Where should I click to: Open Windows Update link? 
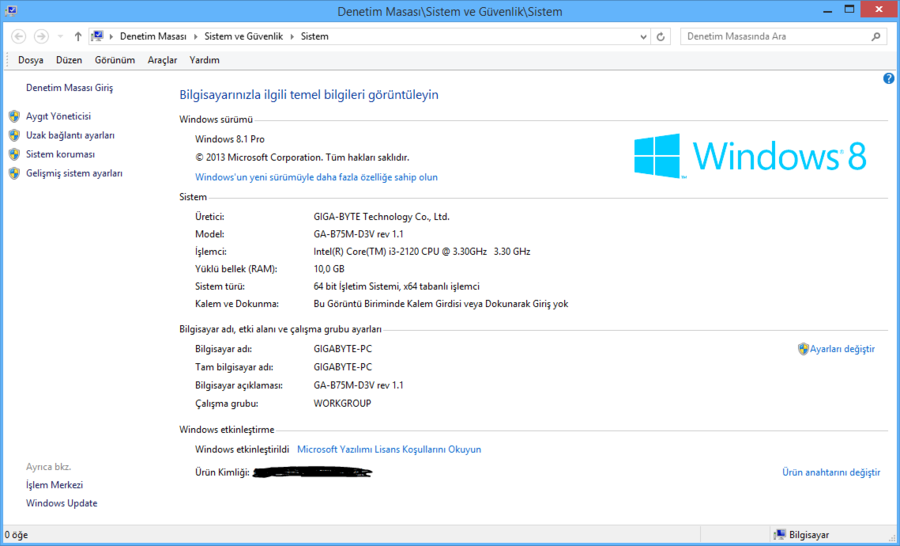[x=61, y=504]
